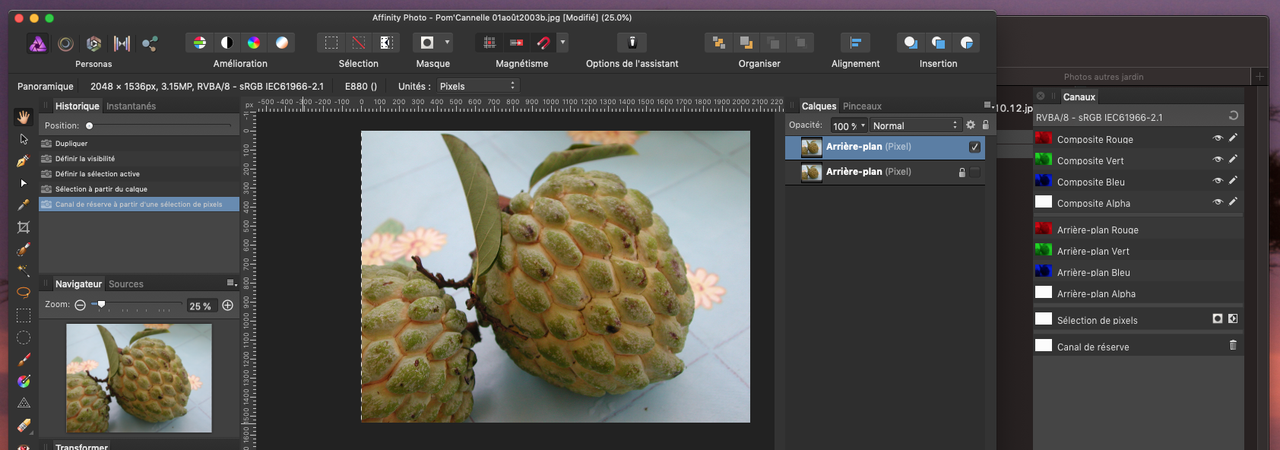Open layer settings gear in Calques panel
This screenshot has height=450, width=1280.
click(970, 125)
